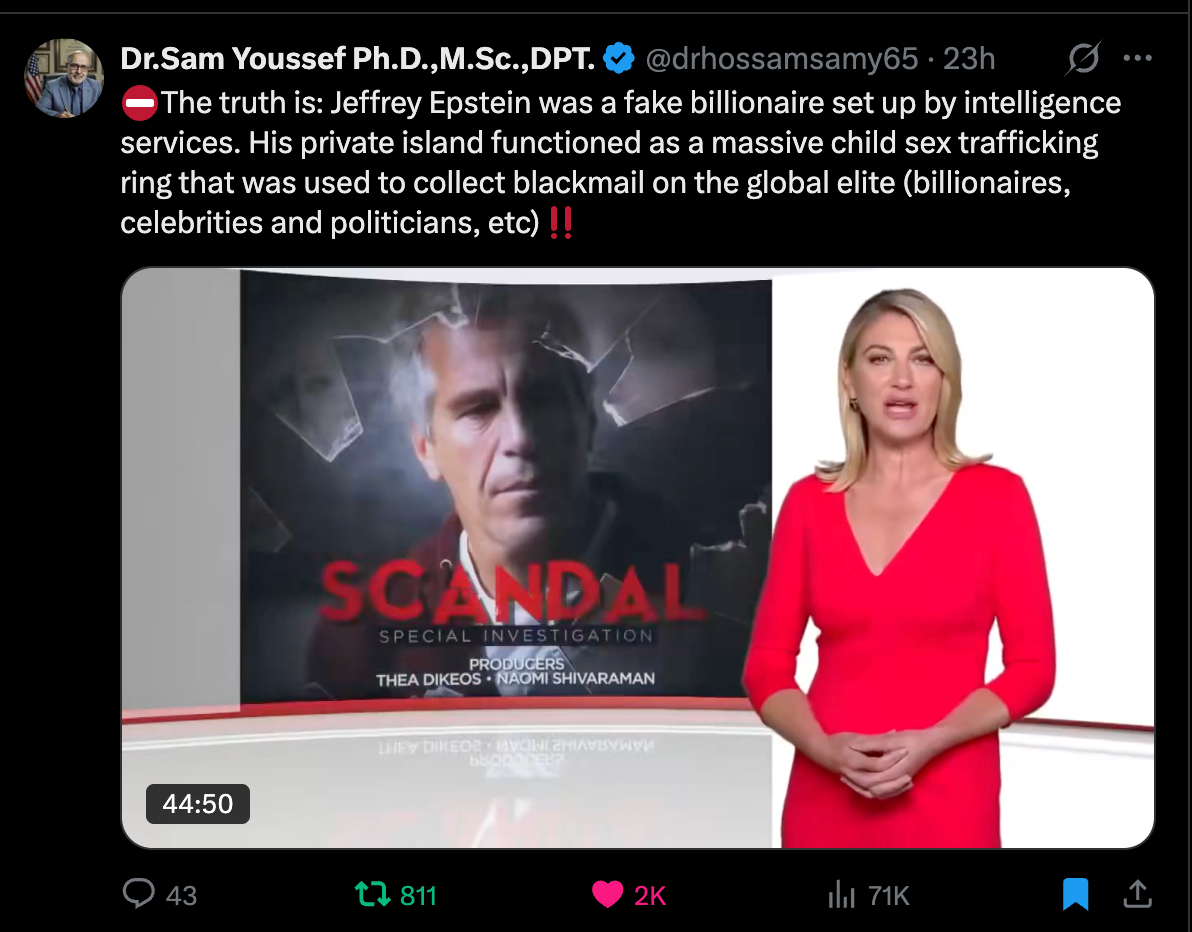Click the 811 repost count
The image size is (1192, 932).
tap(418, 896)
